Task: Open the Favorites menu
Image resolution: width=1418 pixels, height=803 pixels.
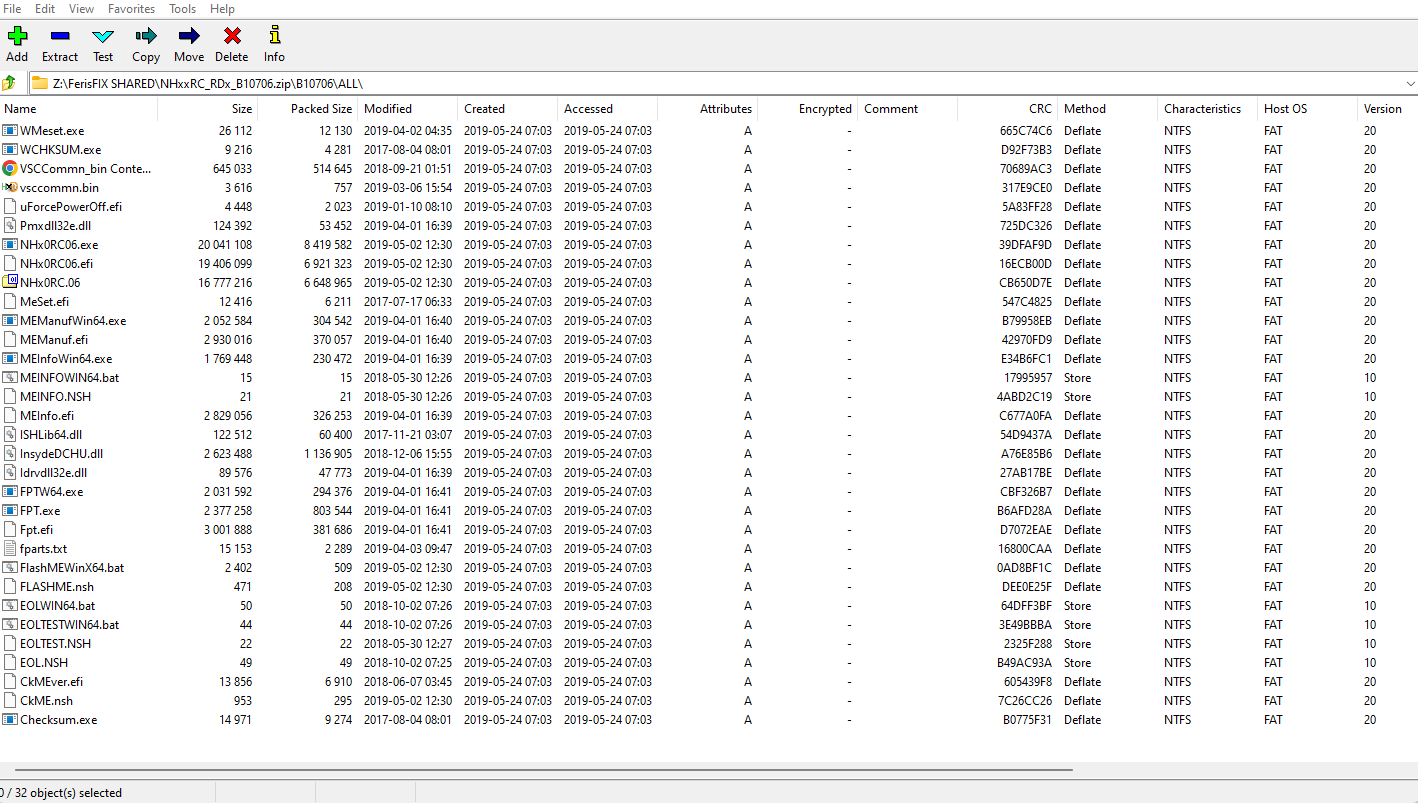Action: [x=131, y=9]
